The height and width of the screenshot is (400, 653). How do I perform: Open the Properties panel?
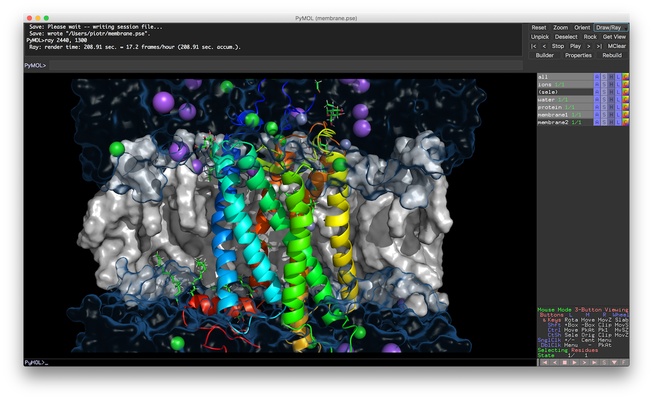coord(578,55)
